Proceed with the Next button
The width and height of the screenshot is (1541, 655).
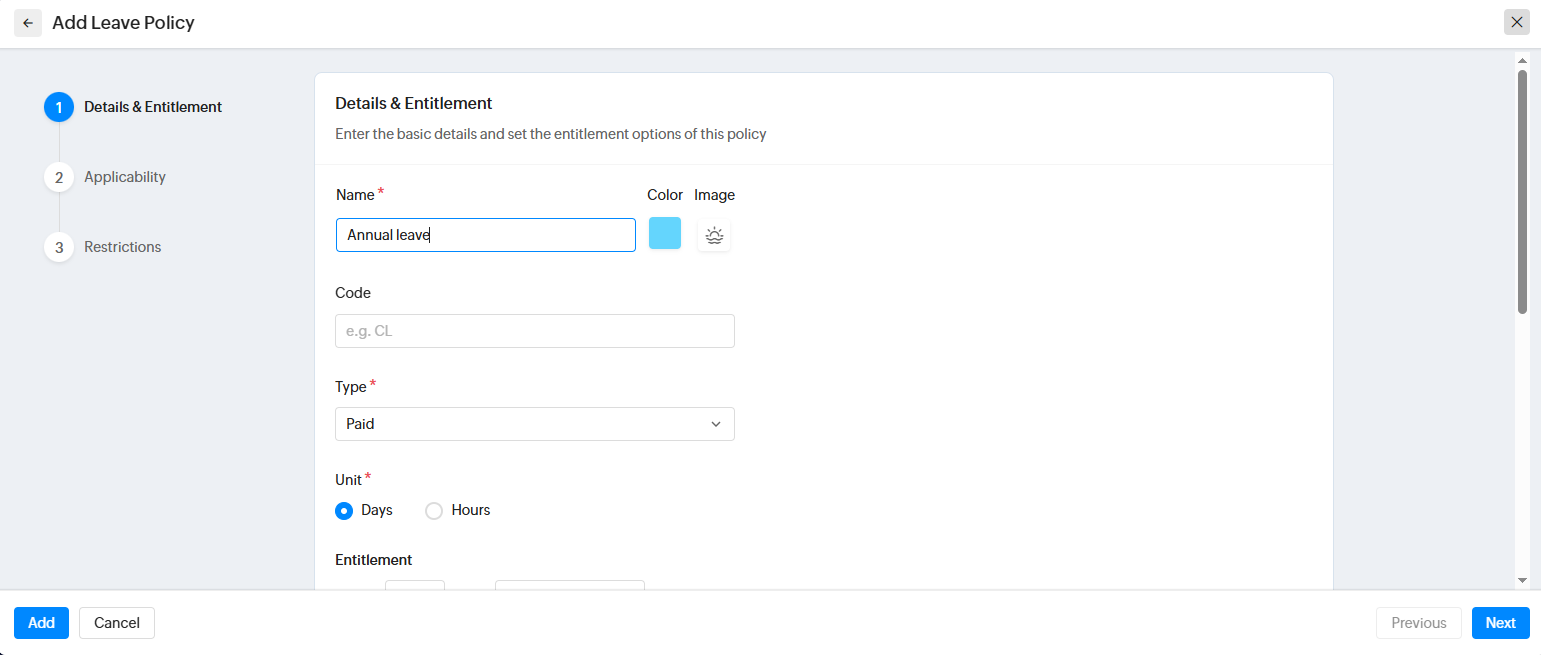coord(1500,623)
